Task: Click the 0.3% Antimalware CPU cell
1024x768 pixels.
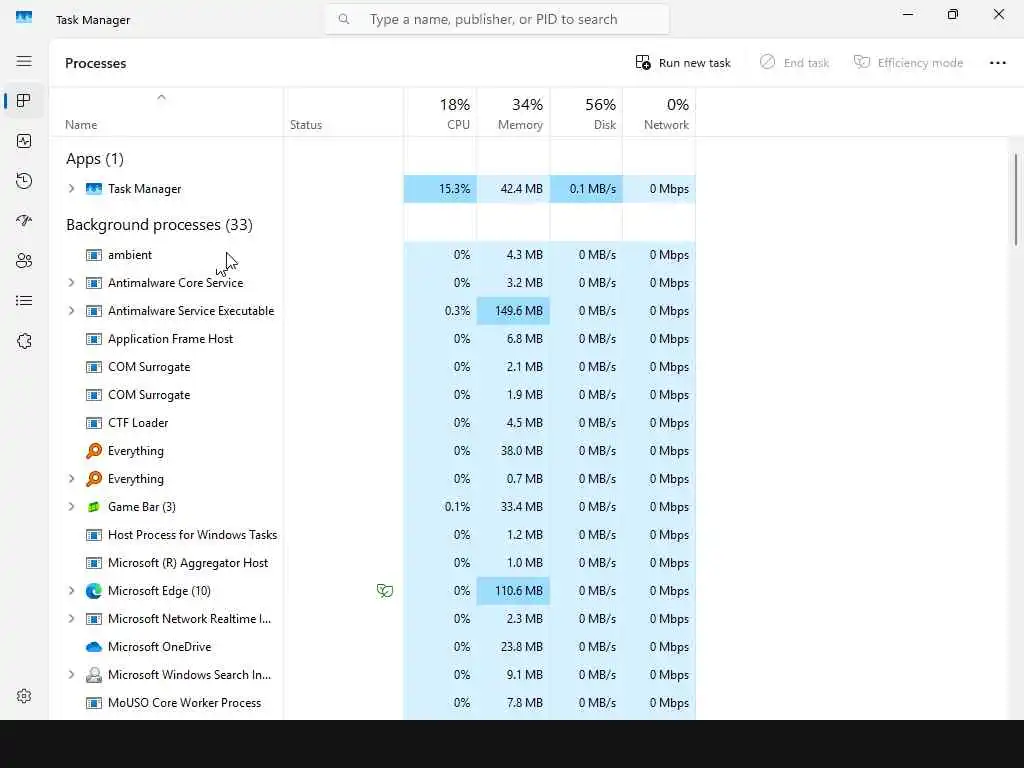Action: point(440,311)
